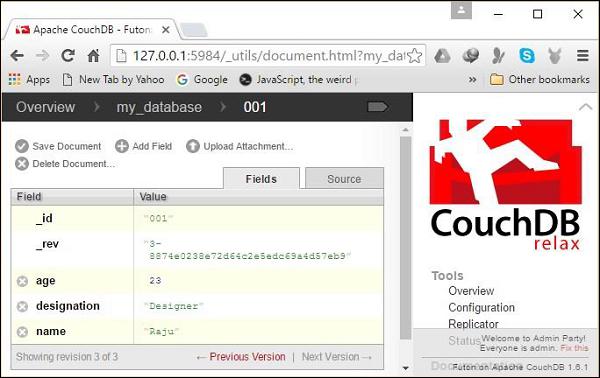Image resolution: width=600 pixels, height=378 pixels.
Task: Select the Fields tab
Action: [261, 178]
